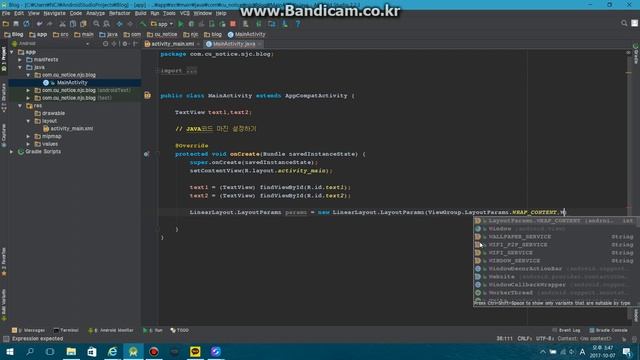This screenshot has width=640, height=360.
Task: Click the Undo arrow in the toolbar
Action: click(x=39, y=24)
